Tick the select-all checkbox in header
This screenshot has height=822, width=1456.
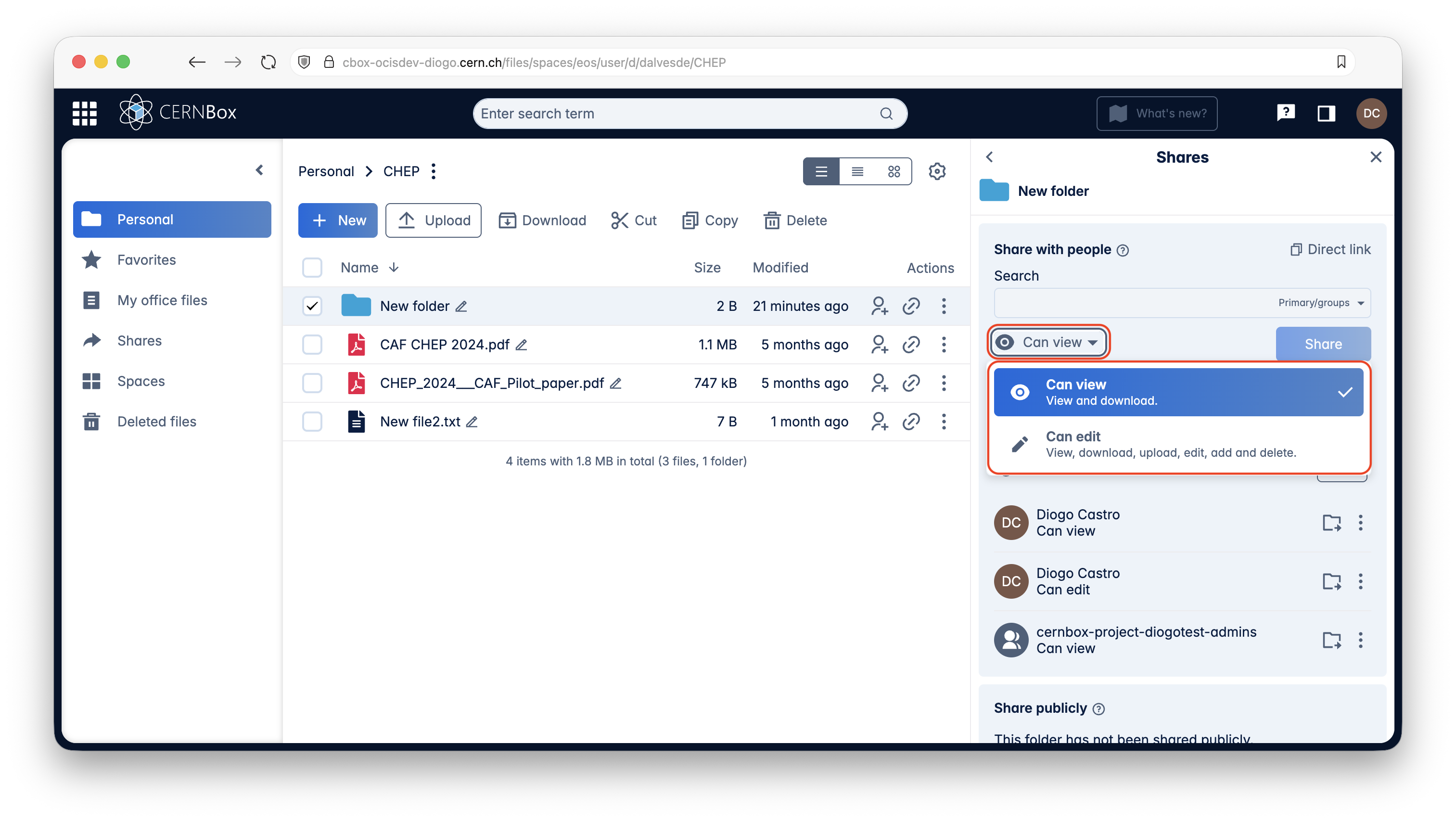point(312,268)
